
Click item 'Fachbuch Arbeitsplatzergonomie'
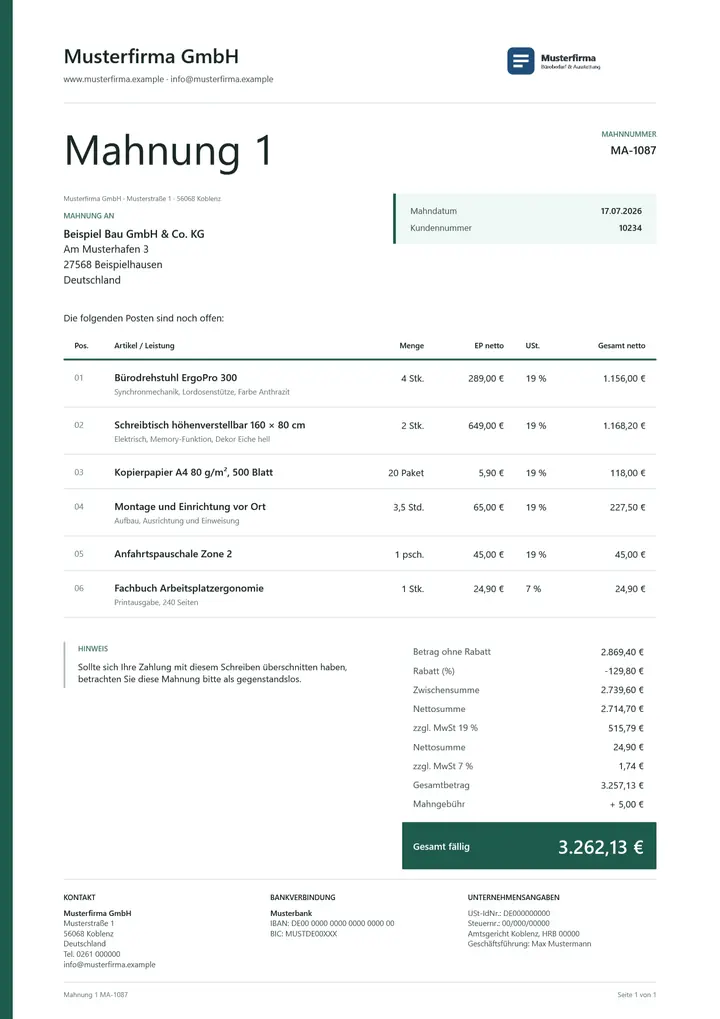[x=189, y=588]
